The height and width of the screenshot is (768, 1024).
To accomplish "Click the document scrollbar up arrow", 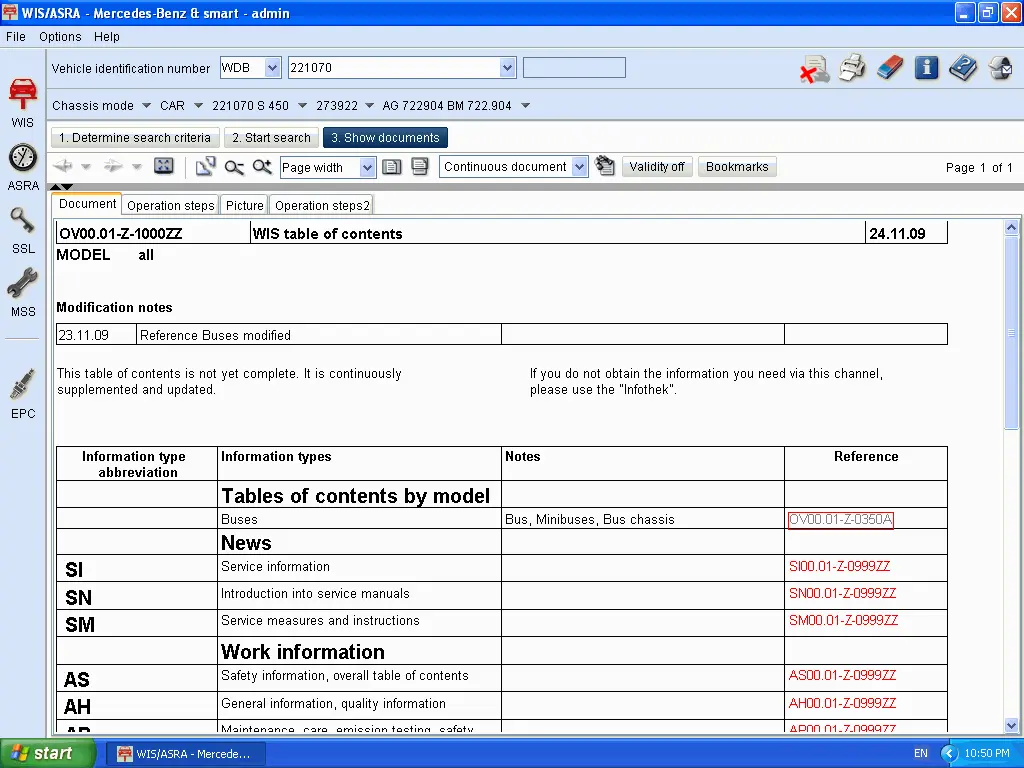I will [x=1011, y=227].
